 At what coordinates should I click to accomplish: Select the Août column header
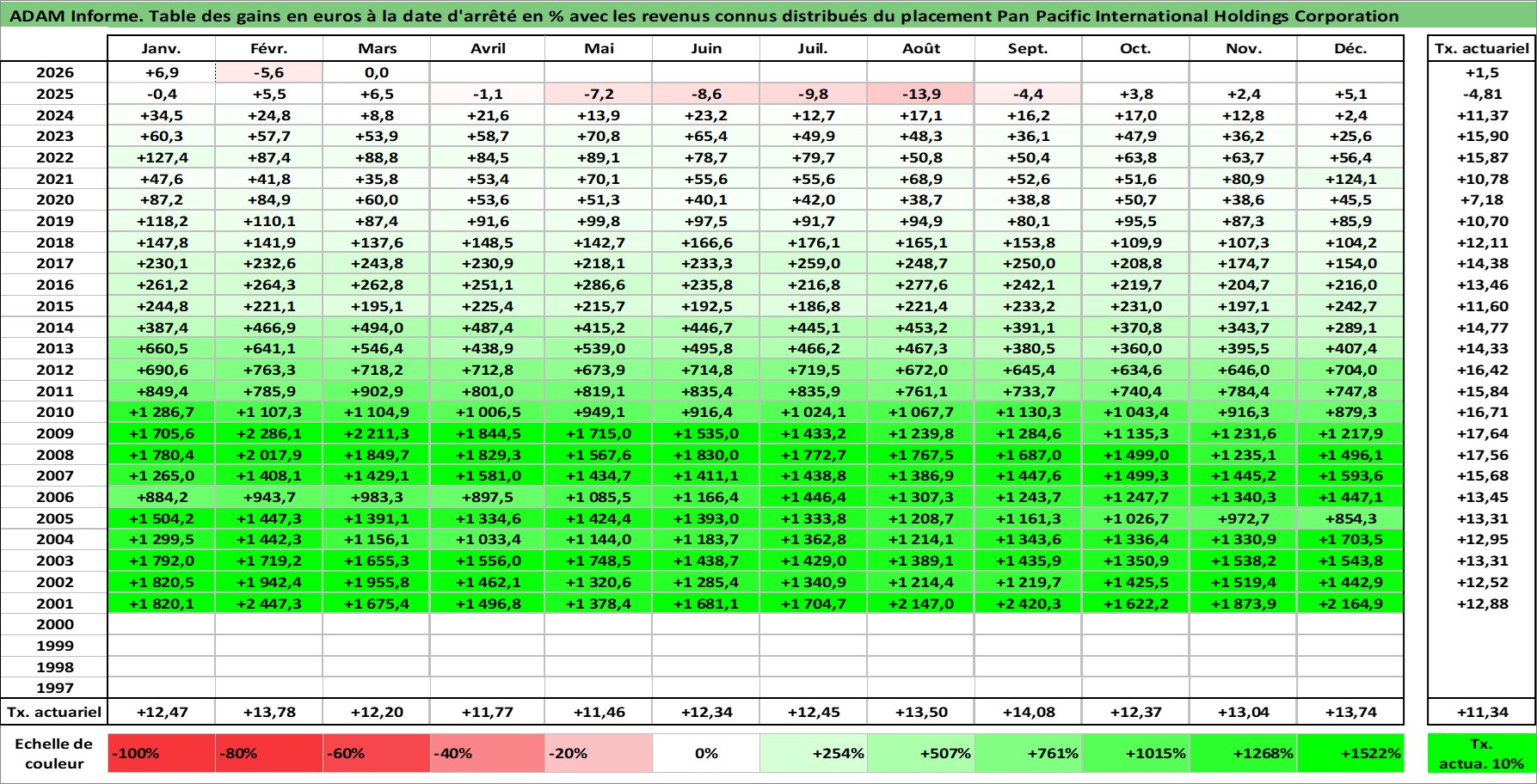[x=921, y=49]
